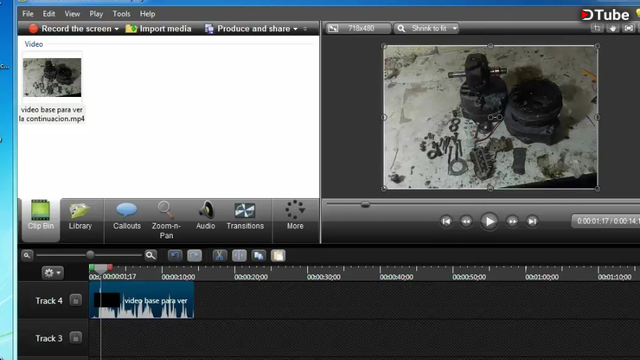Open toolbar options arrow after Produce and share

tap(305, 29)
